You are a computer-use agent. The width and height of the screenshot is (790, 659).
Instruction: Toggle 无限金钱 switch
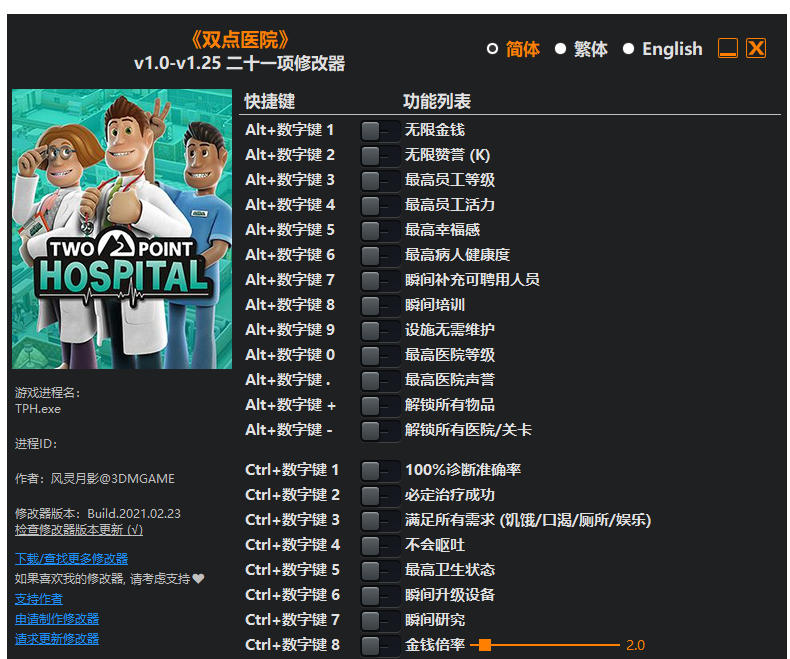(380, 130)
